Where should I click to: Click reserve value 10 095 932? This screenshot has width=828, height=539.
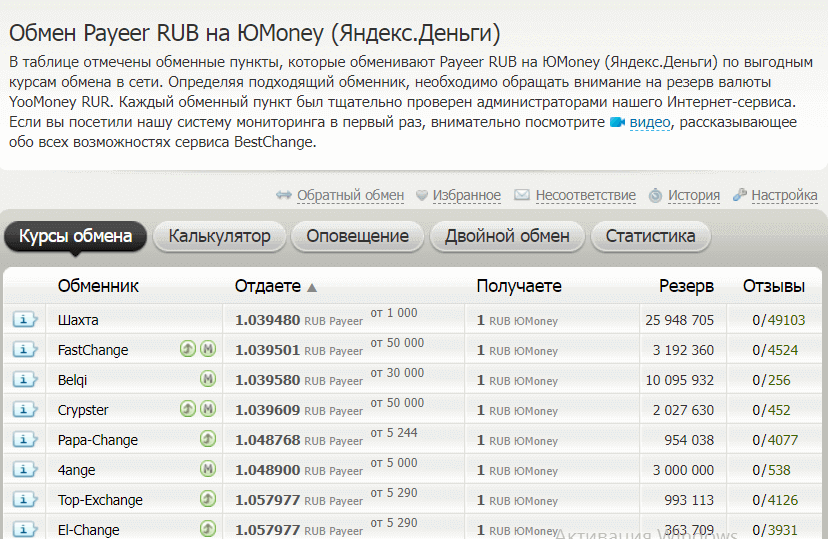click(x=679, y=380)
